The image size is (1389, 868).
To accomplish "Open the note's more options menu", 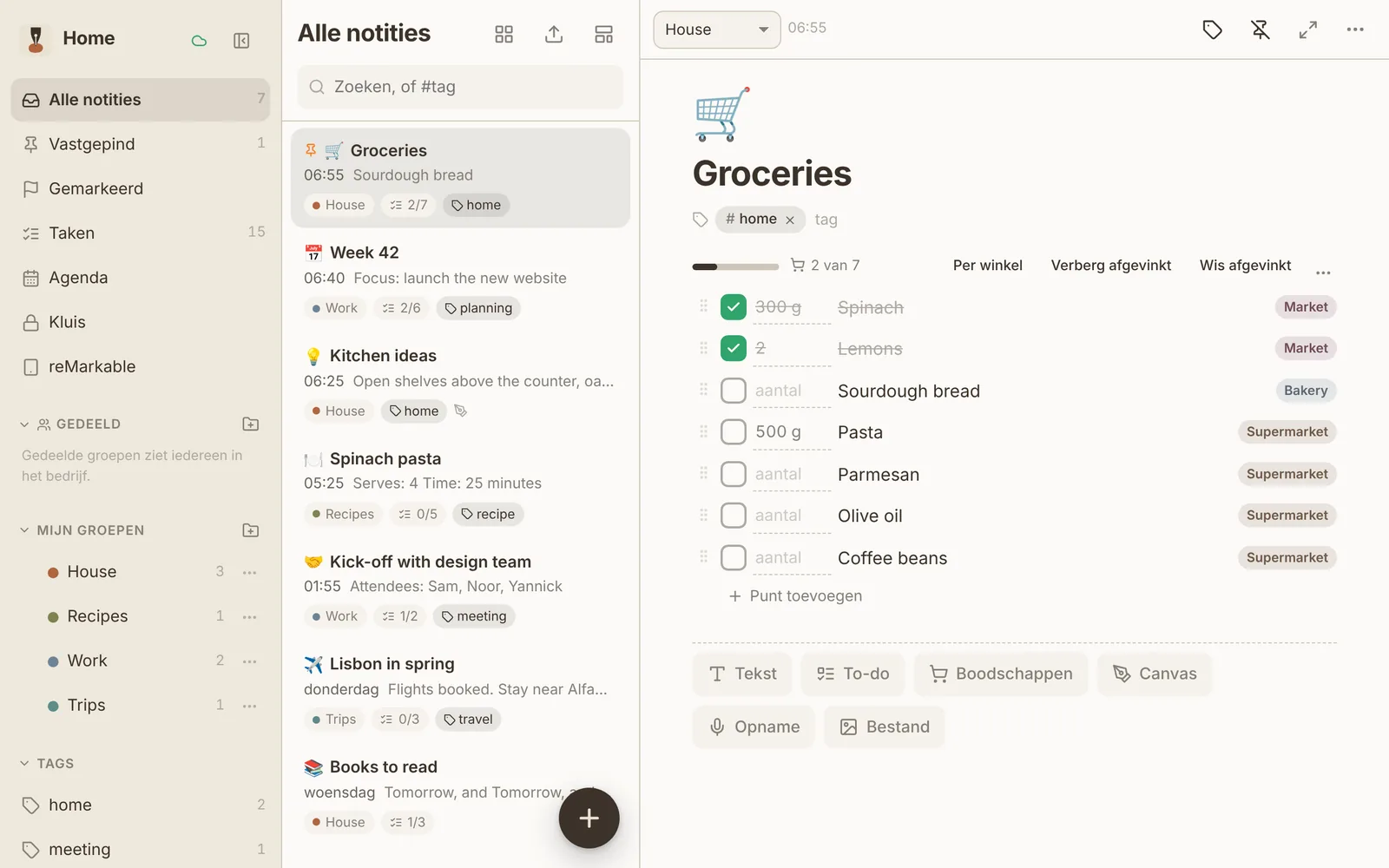I will point(1355,30).
